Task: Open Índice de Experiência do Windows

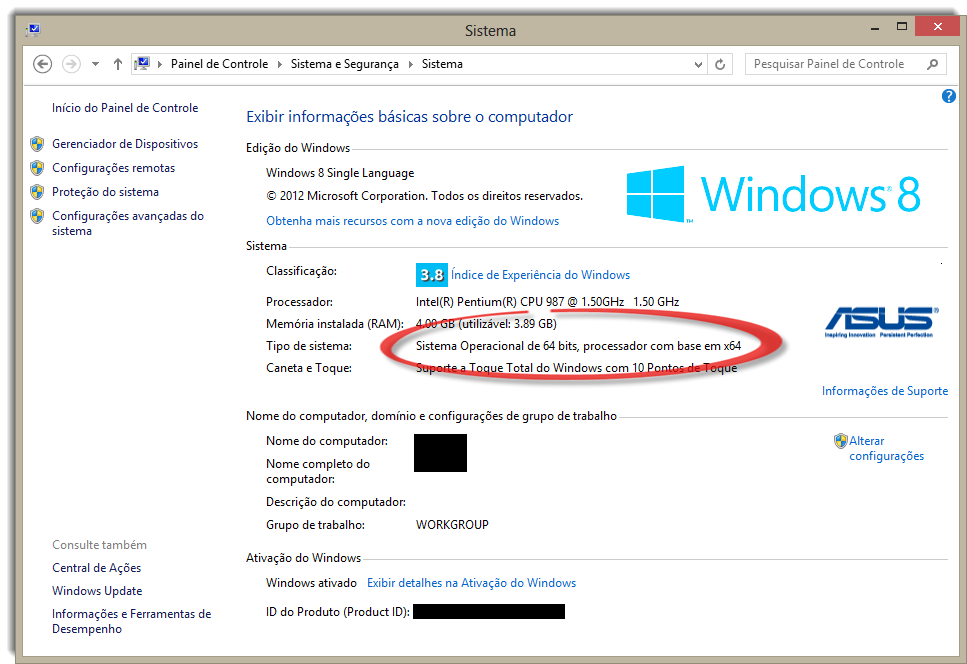Action: click(x=540, y=275)
